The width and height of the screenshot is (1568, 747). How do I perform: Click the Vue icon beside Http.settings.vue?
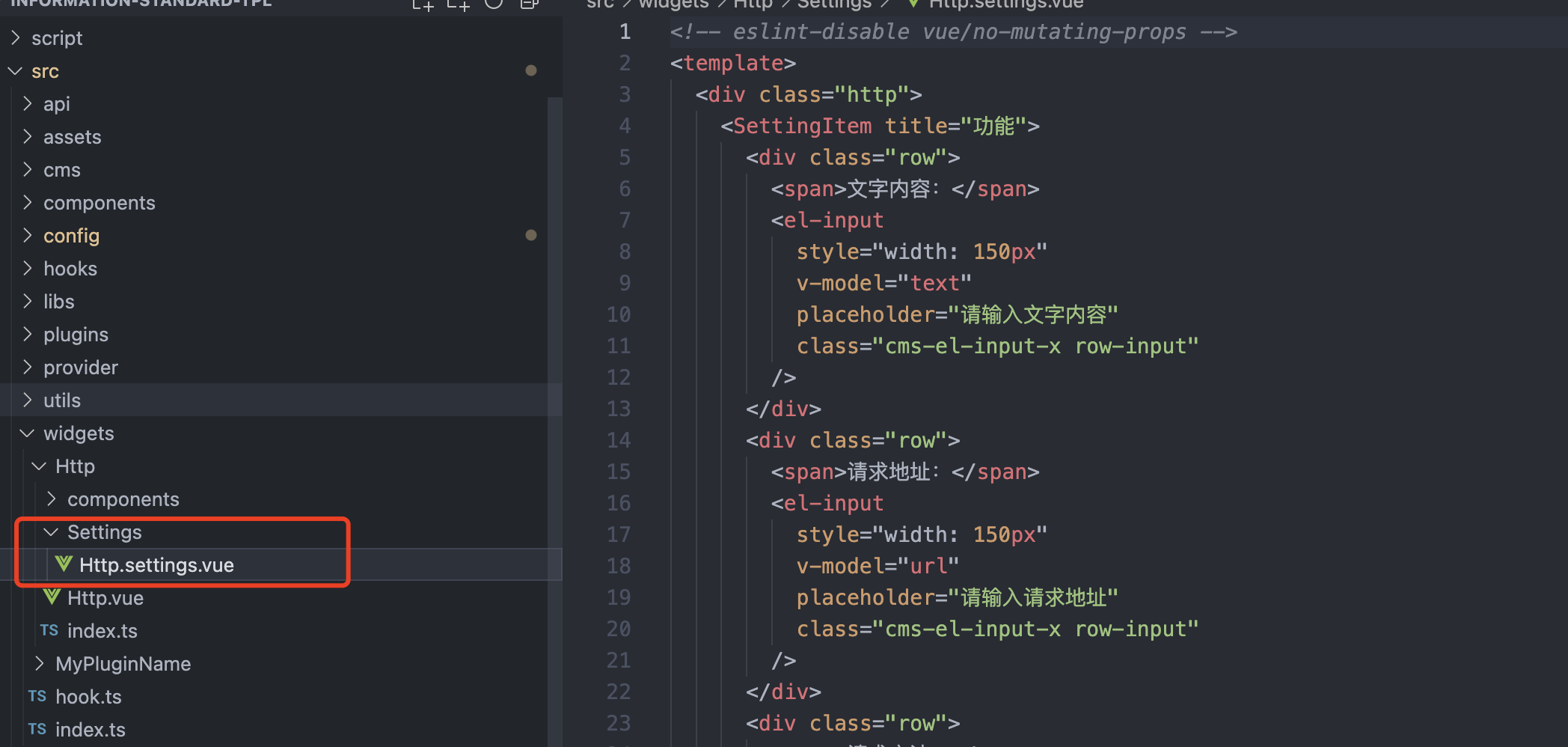pyautogui.click(x=64, y=564)
